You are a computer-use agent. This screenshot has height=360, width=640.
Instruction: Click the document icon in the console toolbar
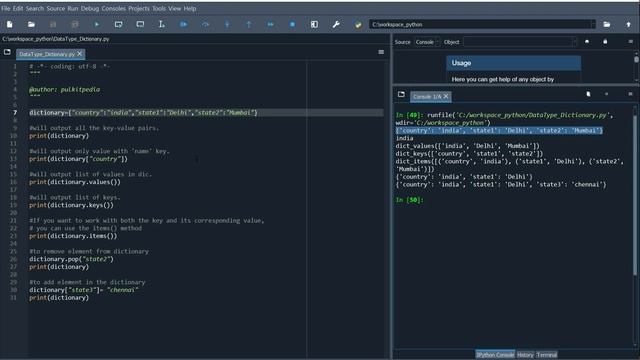click(x=589, y=94)
